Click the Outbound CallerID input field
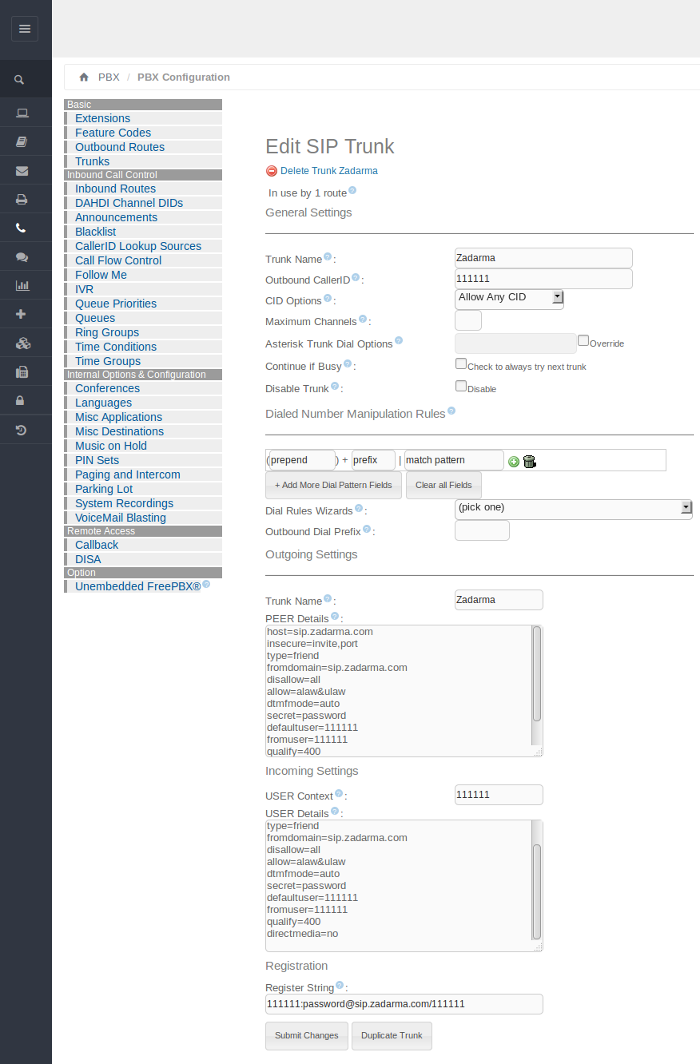Screen dimensions: 700x1064 coord(543,279)
